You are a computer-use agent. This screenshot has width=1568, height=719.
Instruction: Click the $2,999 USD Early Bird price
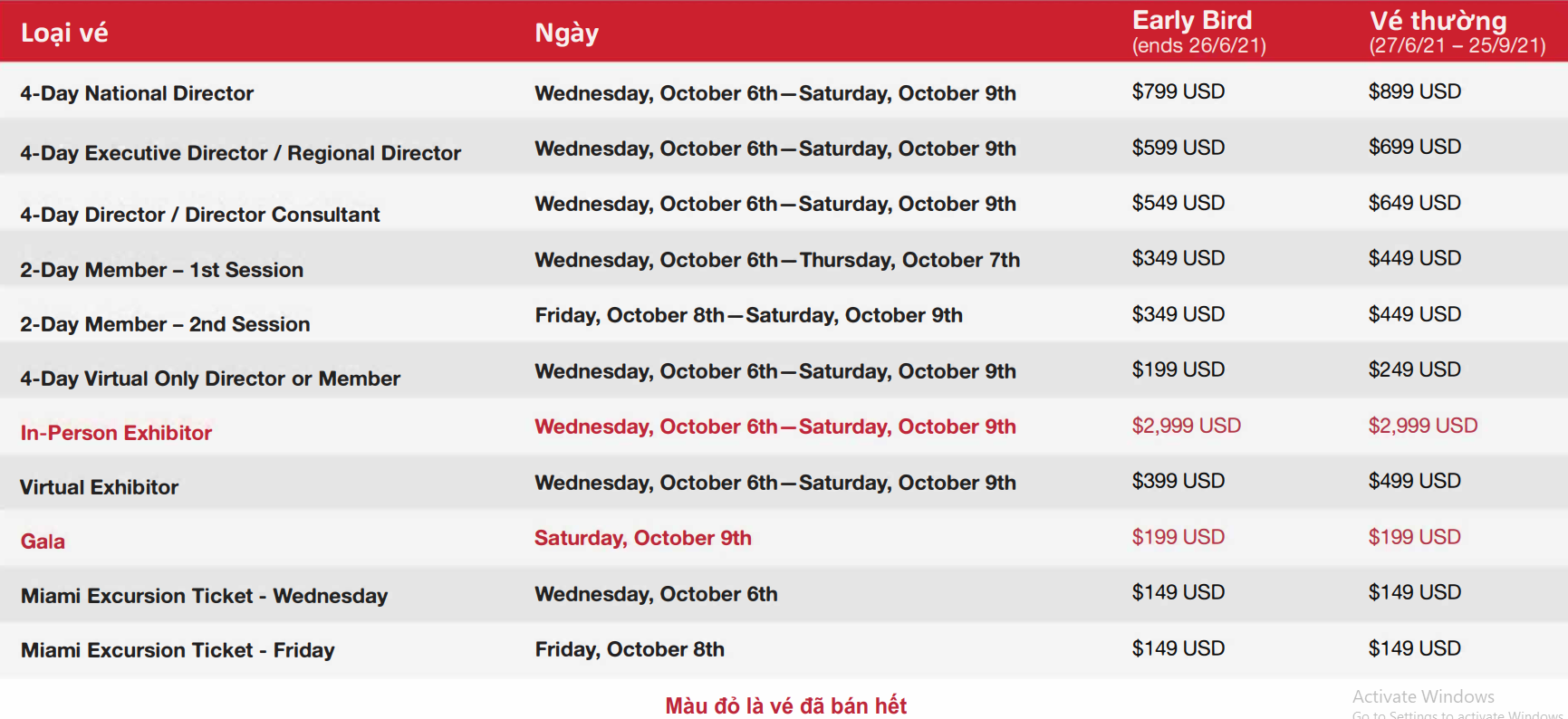(x=1186, y=426)
